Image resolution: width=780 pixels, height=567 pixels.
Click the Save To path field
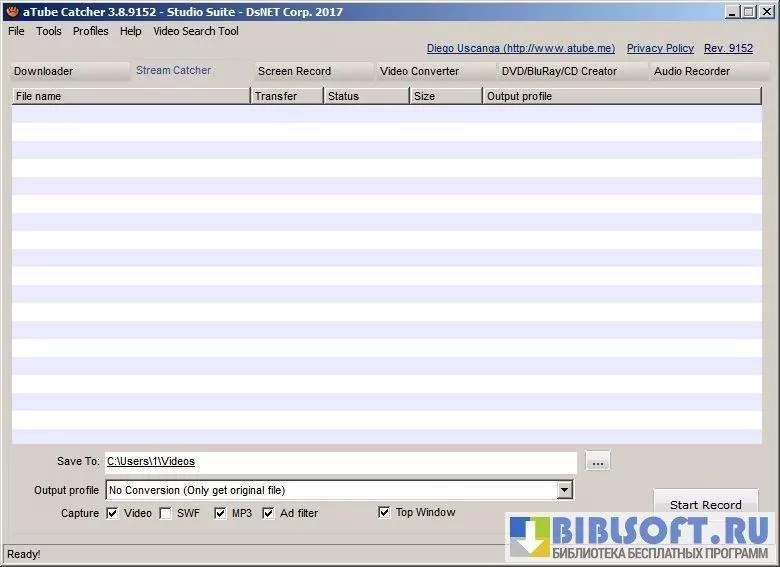click(340, 462)
